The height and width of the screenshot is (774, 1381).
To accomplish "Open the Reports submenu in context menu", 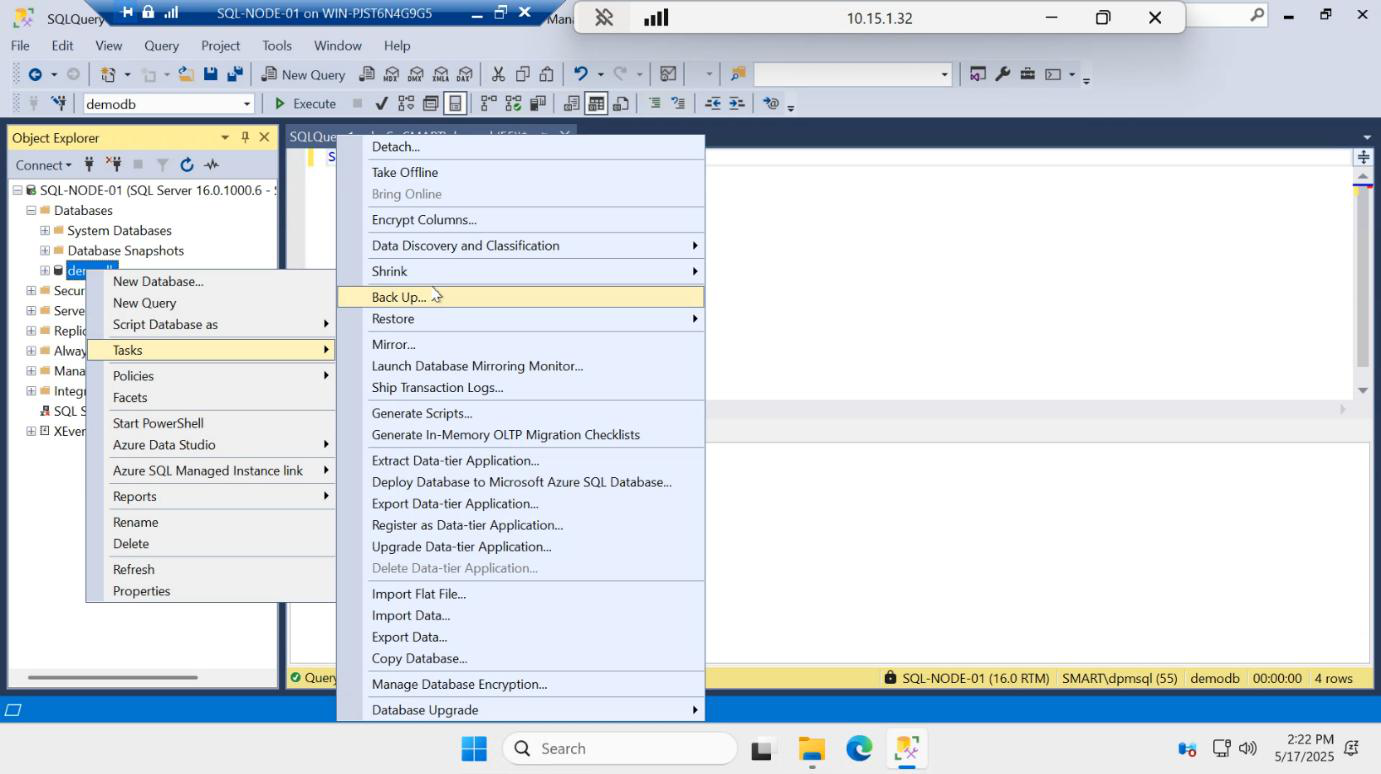I will coord(211,497).
